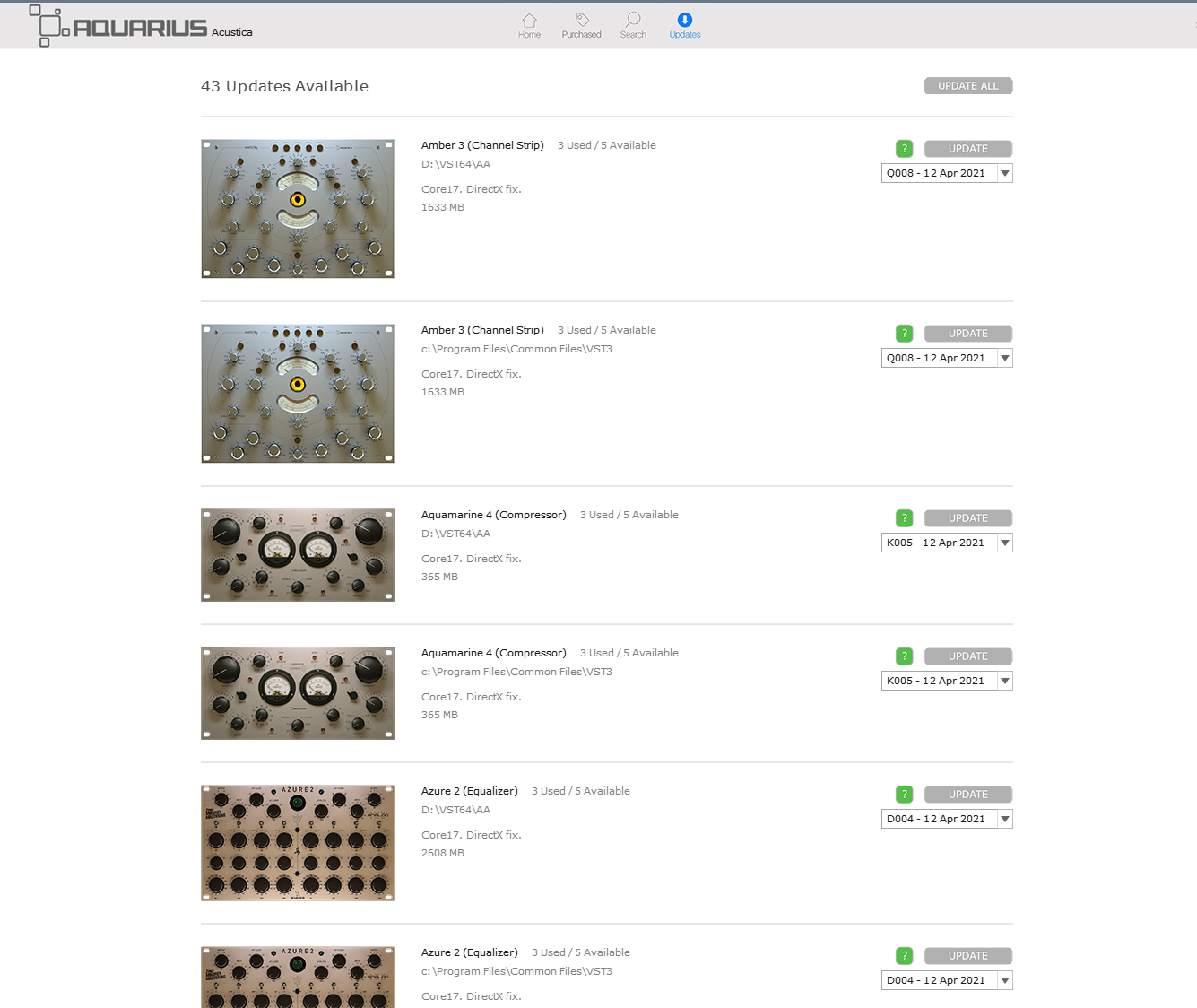Viewport: 1197px width, 1008px height.
Task: Open help for Amber 3 D:\VST64\AA
Action: point(905,149)
